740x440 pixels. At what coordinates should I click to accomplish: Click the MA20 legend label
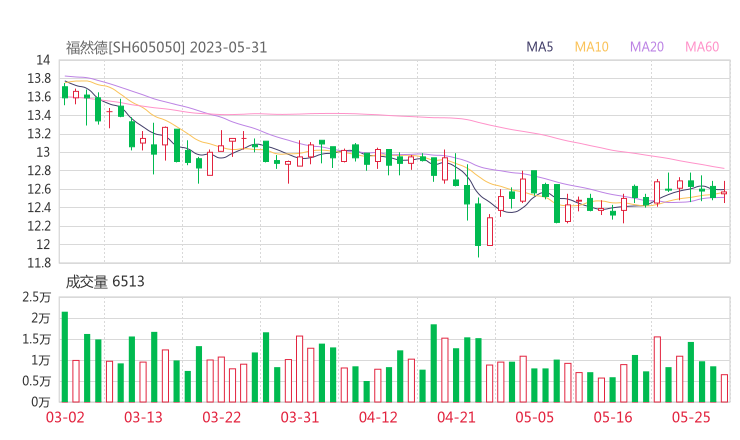pos(647,47)
